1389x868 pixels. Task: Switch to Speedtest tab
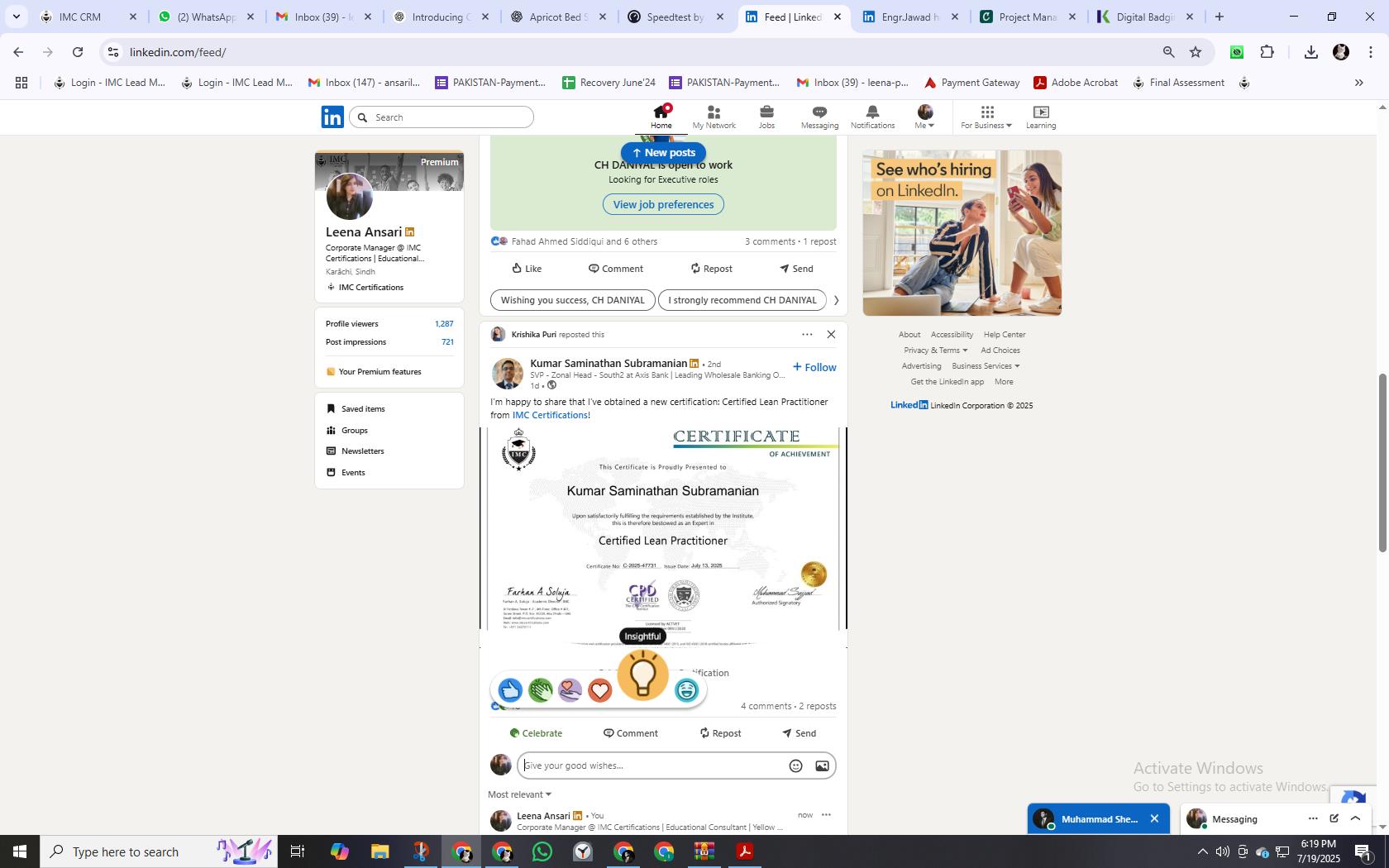(676, 17)
